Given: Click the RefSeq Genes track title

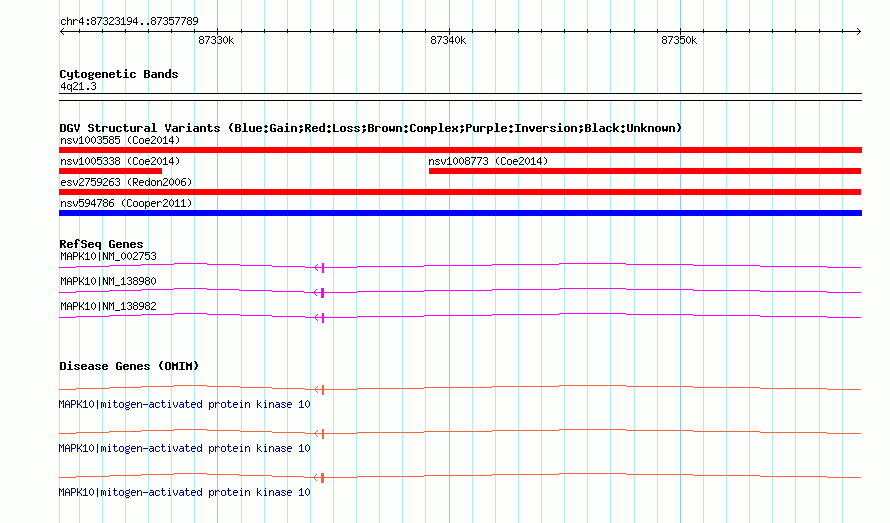Looking at the screenshot, I should pos(101,244).
